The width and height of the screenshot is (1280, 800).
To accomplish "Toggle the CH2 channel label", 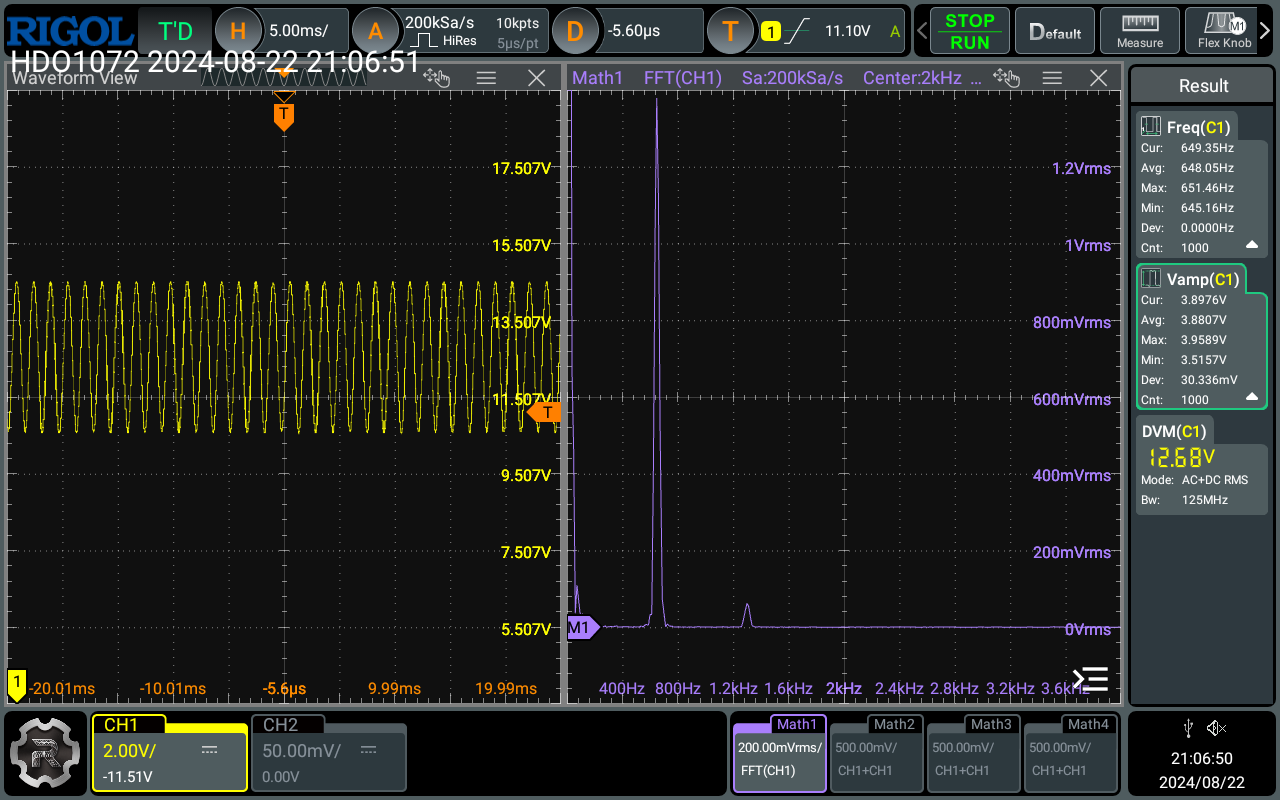I will click(280, 725).
